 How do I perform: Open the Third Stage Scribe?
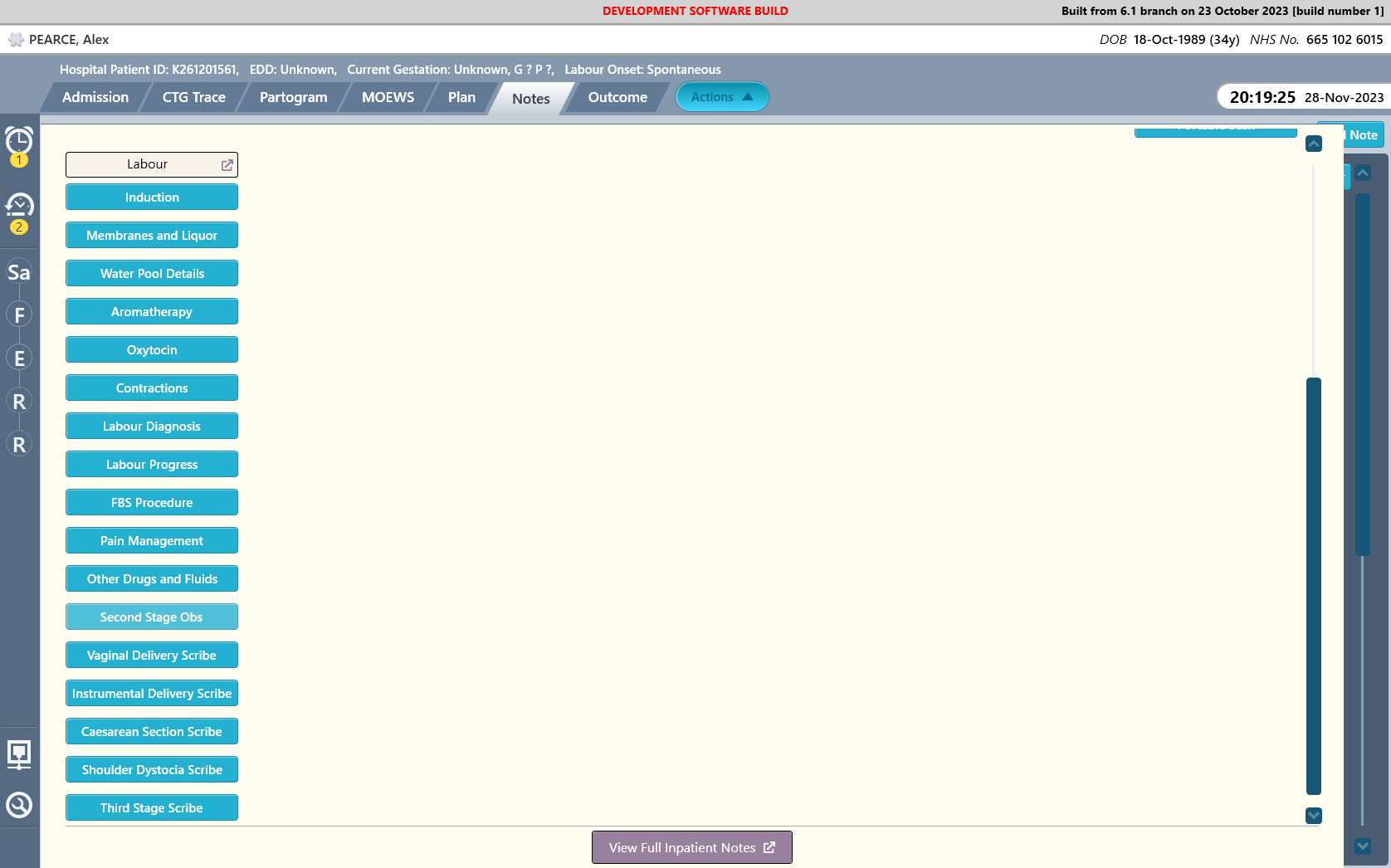(x=152, y=808)
